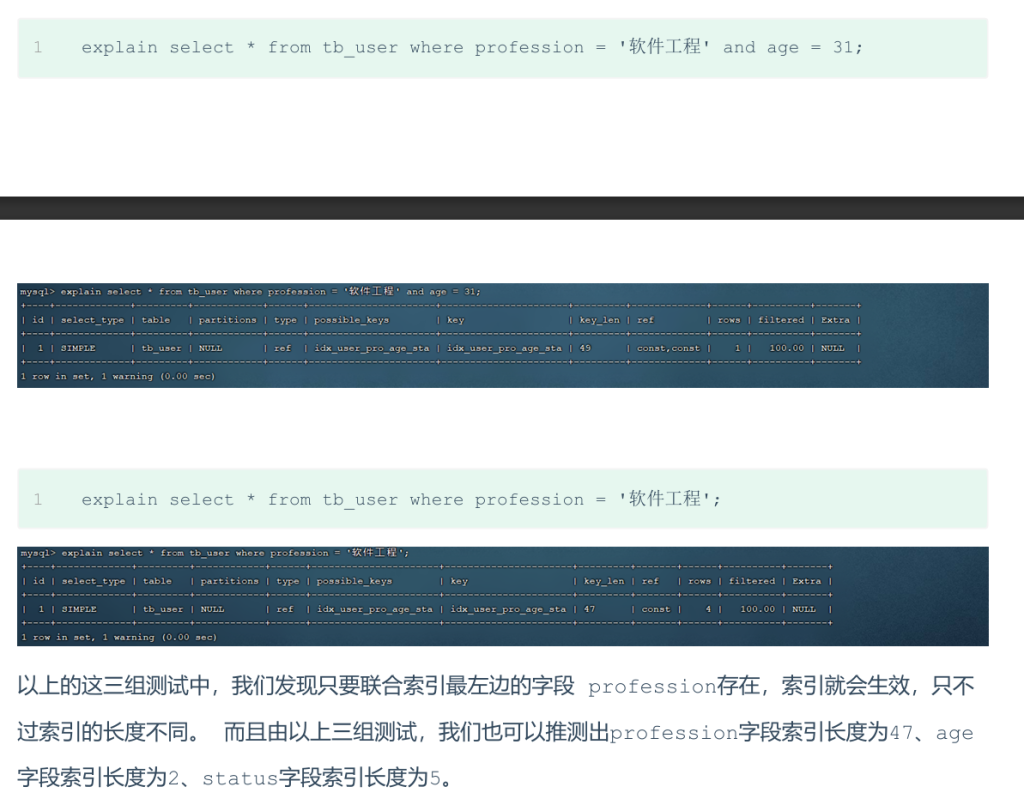Screen dimensions: 1024x805
Task: Click the number 47 in the paragraph
Action: tap(901, 733)
